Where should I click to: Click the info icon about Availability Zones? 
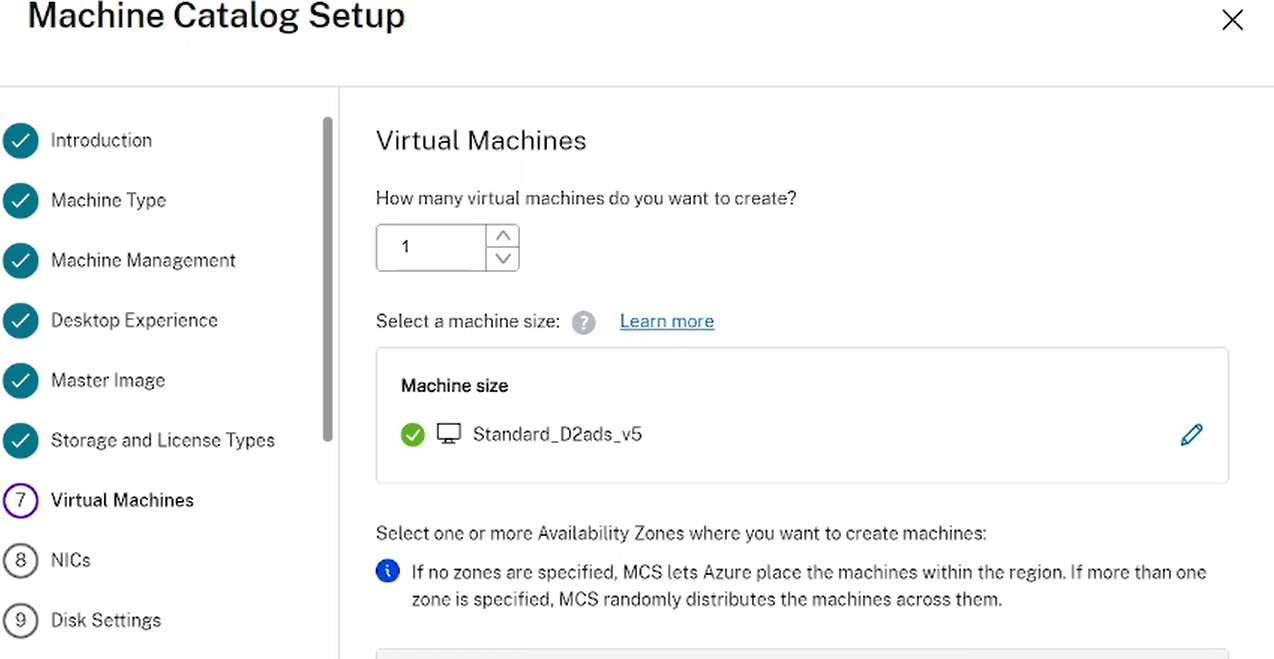tap(387, 571)
